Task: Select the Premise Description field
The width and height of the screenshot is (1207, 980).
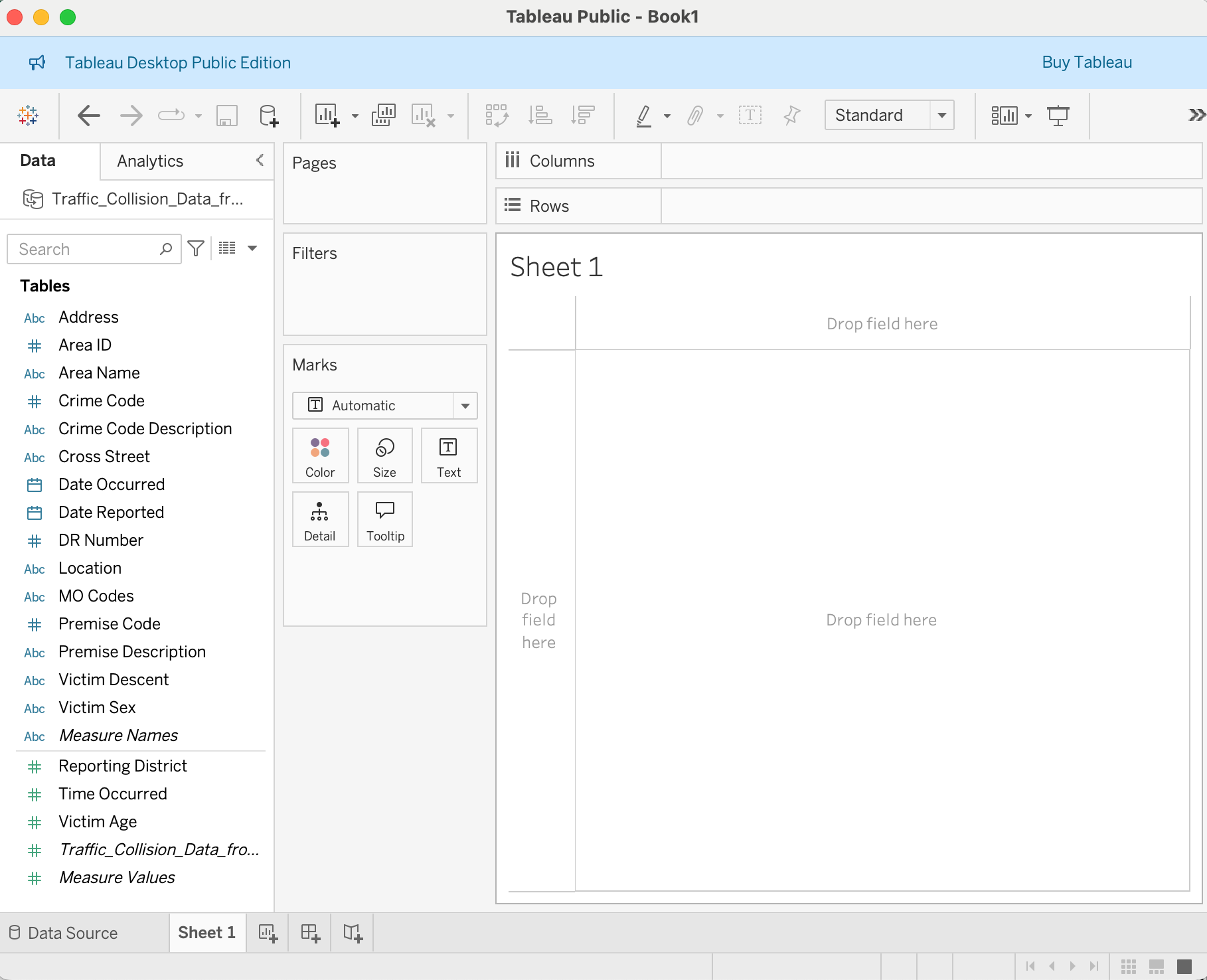Action: pyautogui.click(x=132, y=652)
